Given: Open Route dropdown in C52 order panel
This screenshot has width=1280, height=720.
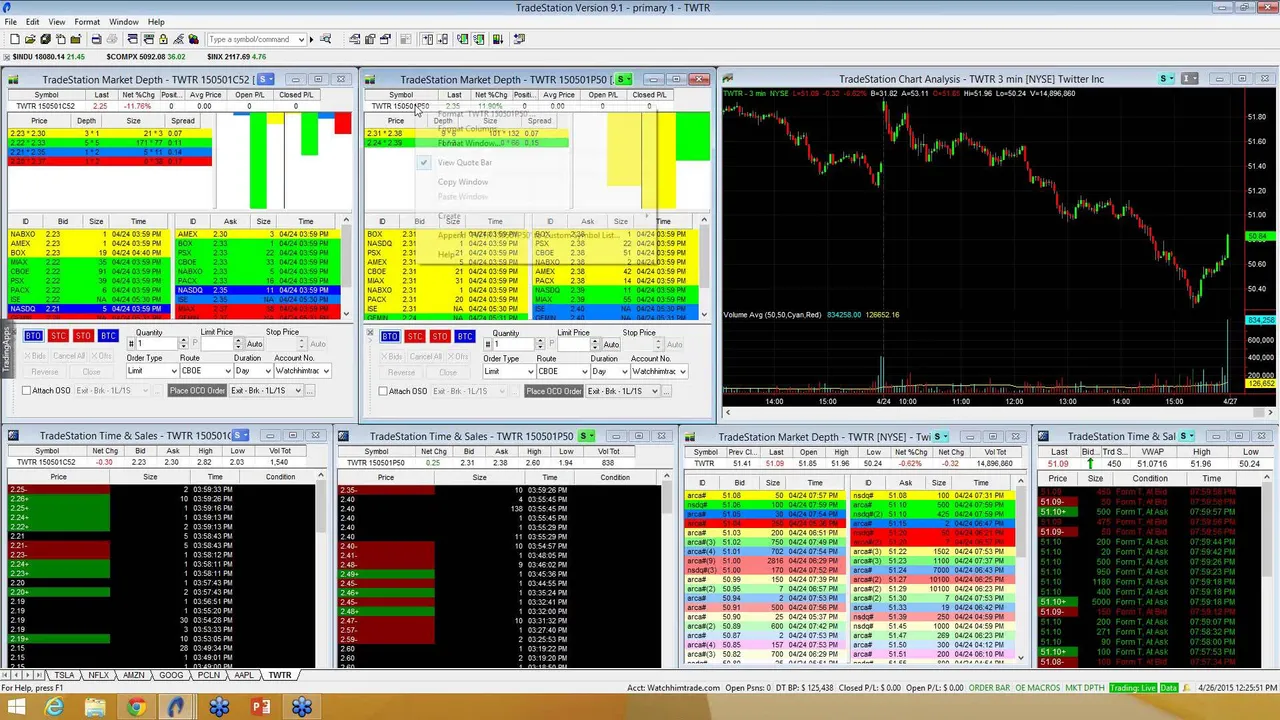Looking at the screenshot, I should click(x=227, y=371).
